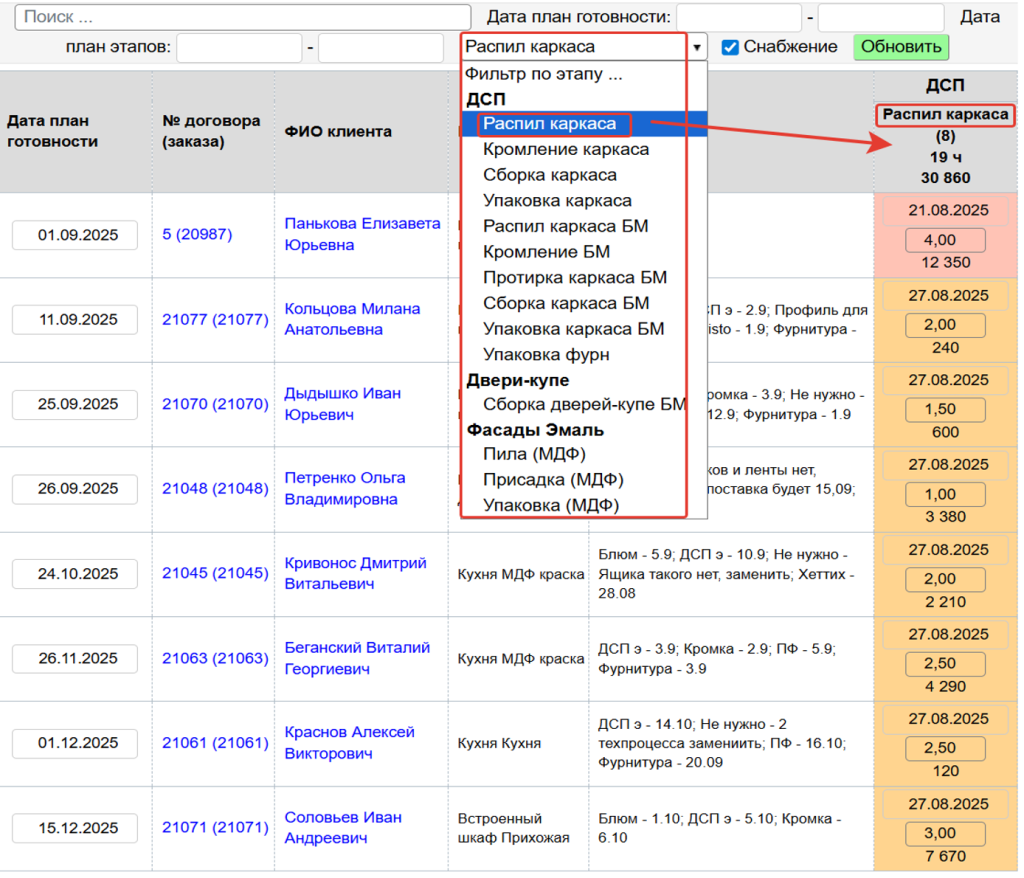Toggle the Снабжение checkbox
The width and height of the screenshot is (1024, 878).
730,47
